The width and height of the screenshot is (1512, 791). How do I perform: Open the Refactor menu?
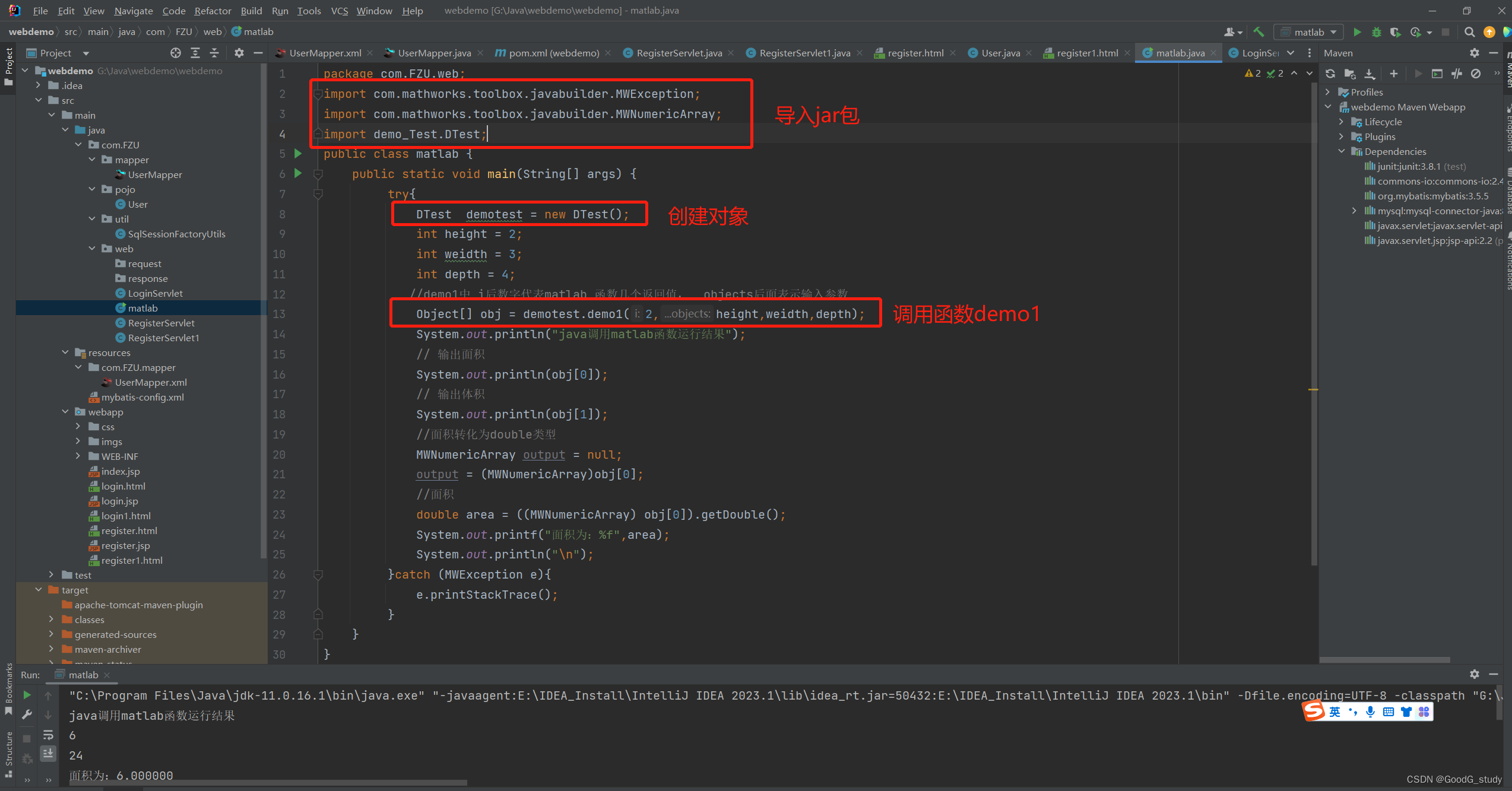tap(213, 11)
